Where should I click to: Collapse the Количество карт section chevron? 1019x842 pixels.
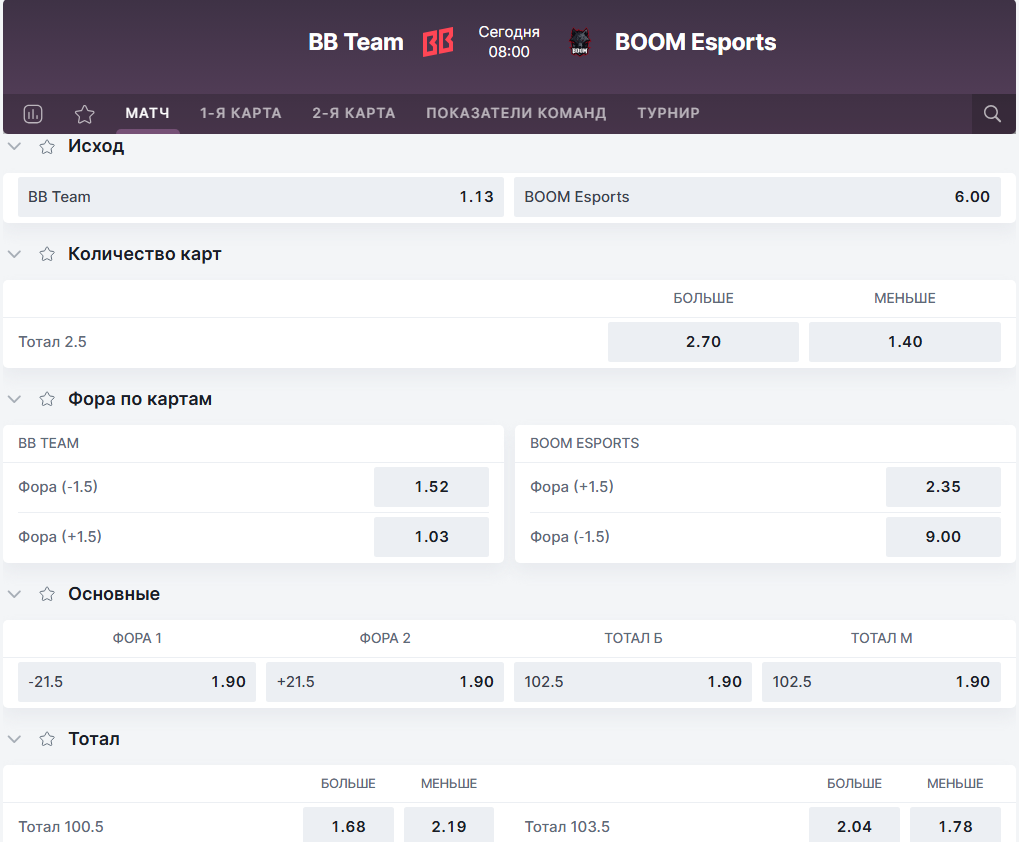coord(14,254)
